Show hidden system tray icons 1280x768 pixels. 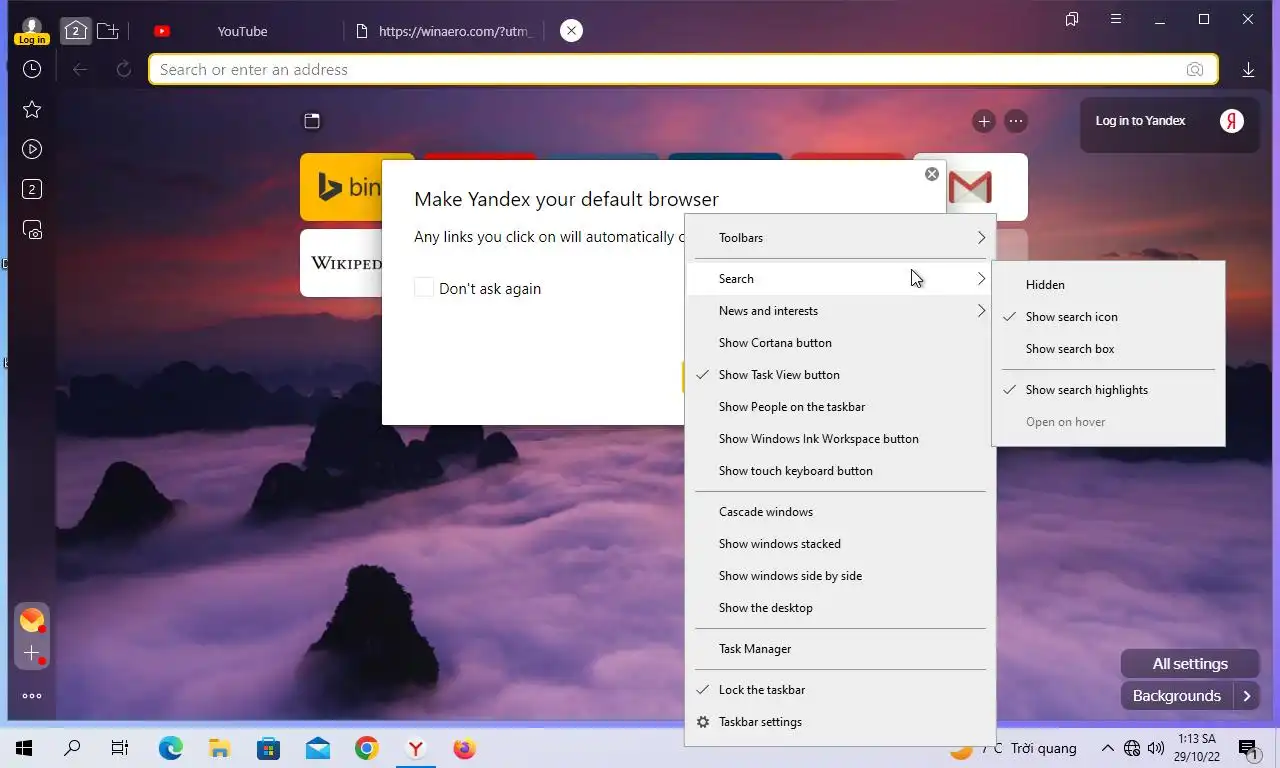1108,748
